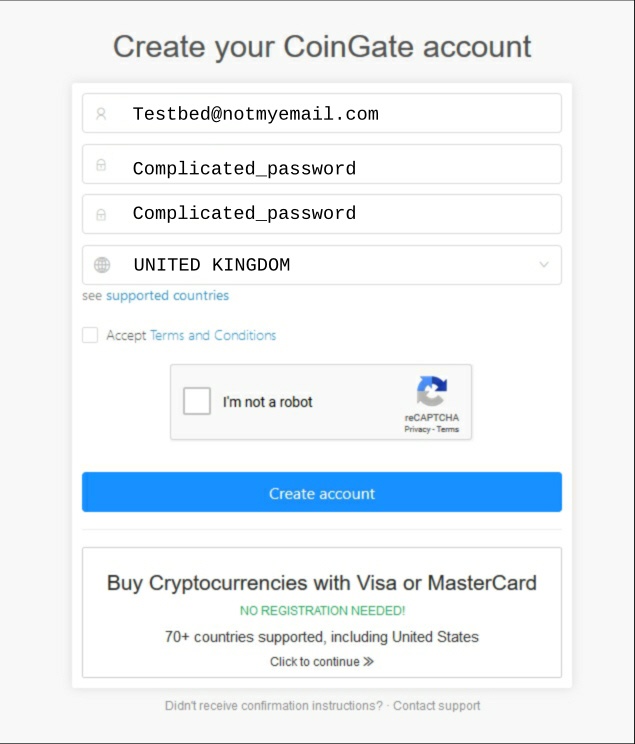Click the reCAPTCHA logo icon
The image size is (635, 744).
point(432,391)
